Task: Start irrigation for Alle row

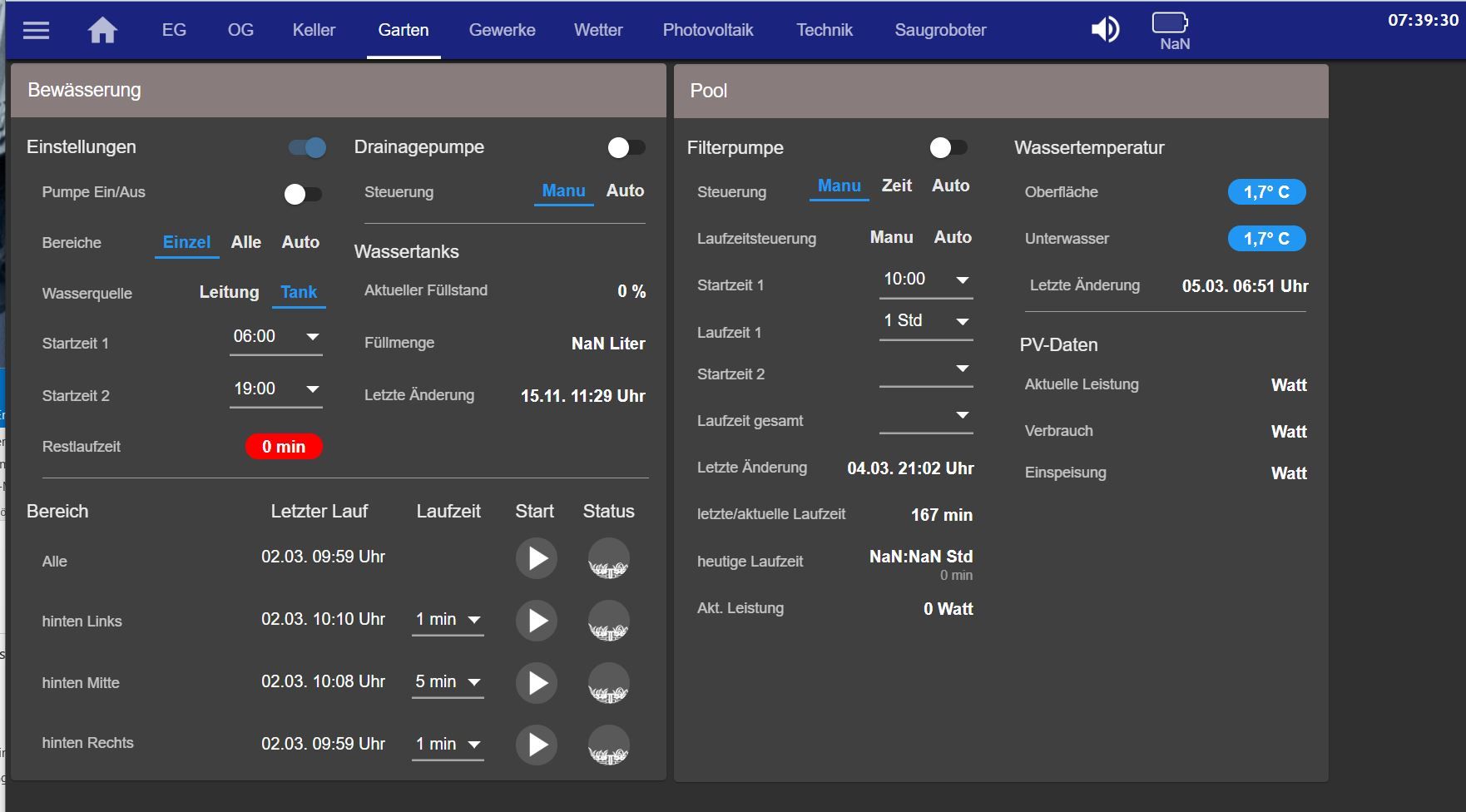Action: 537,558
